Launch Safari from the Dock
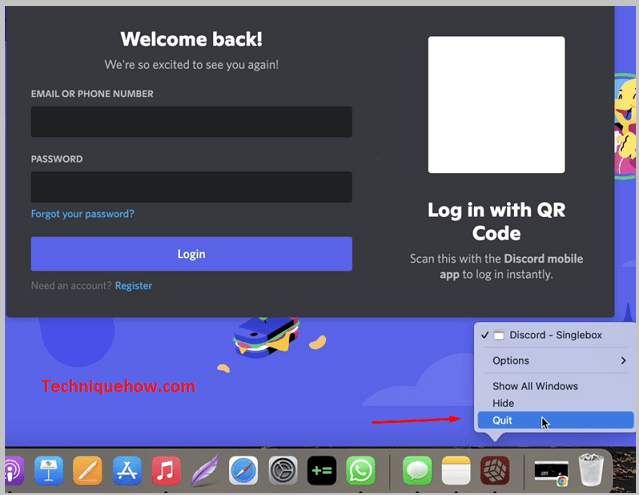 243,471
